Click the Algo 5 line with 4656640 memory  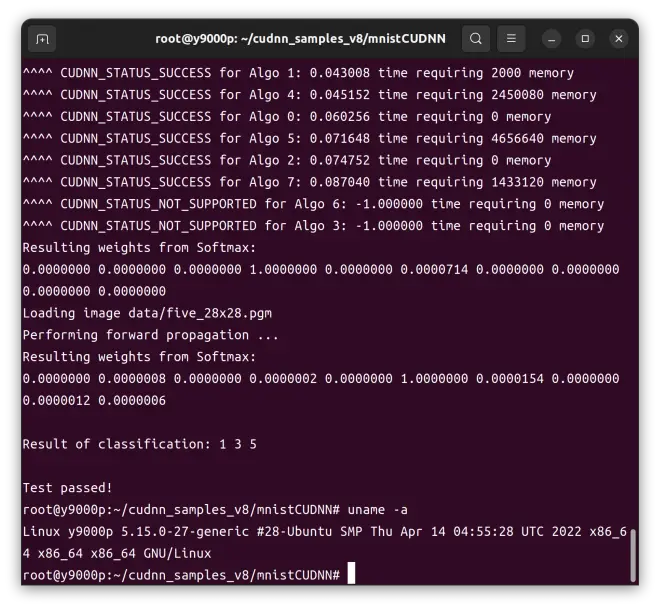(309, 138)
